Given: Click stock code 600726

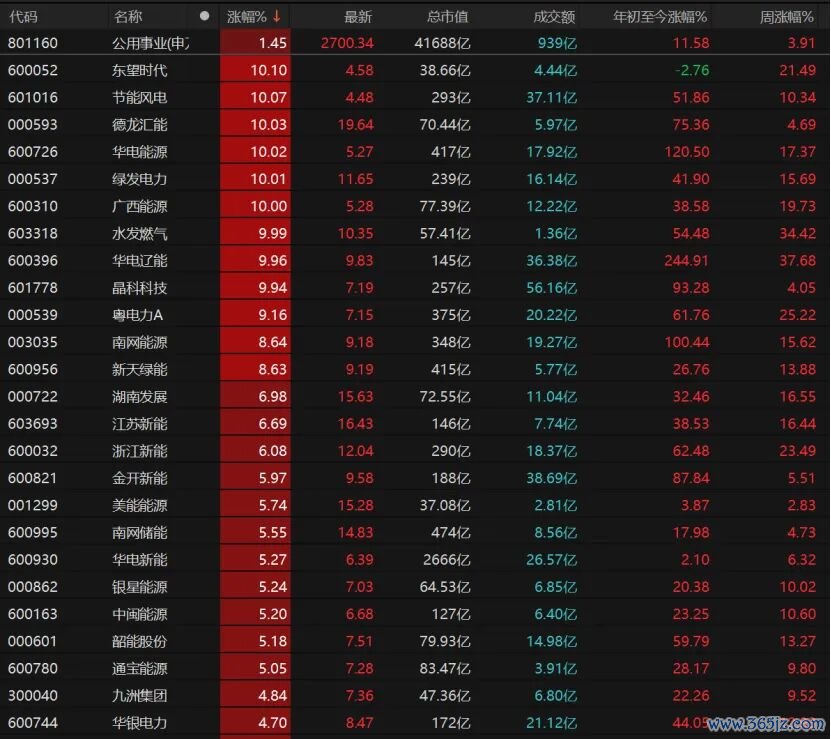Looking at the screenshot, I should [33, 152].
